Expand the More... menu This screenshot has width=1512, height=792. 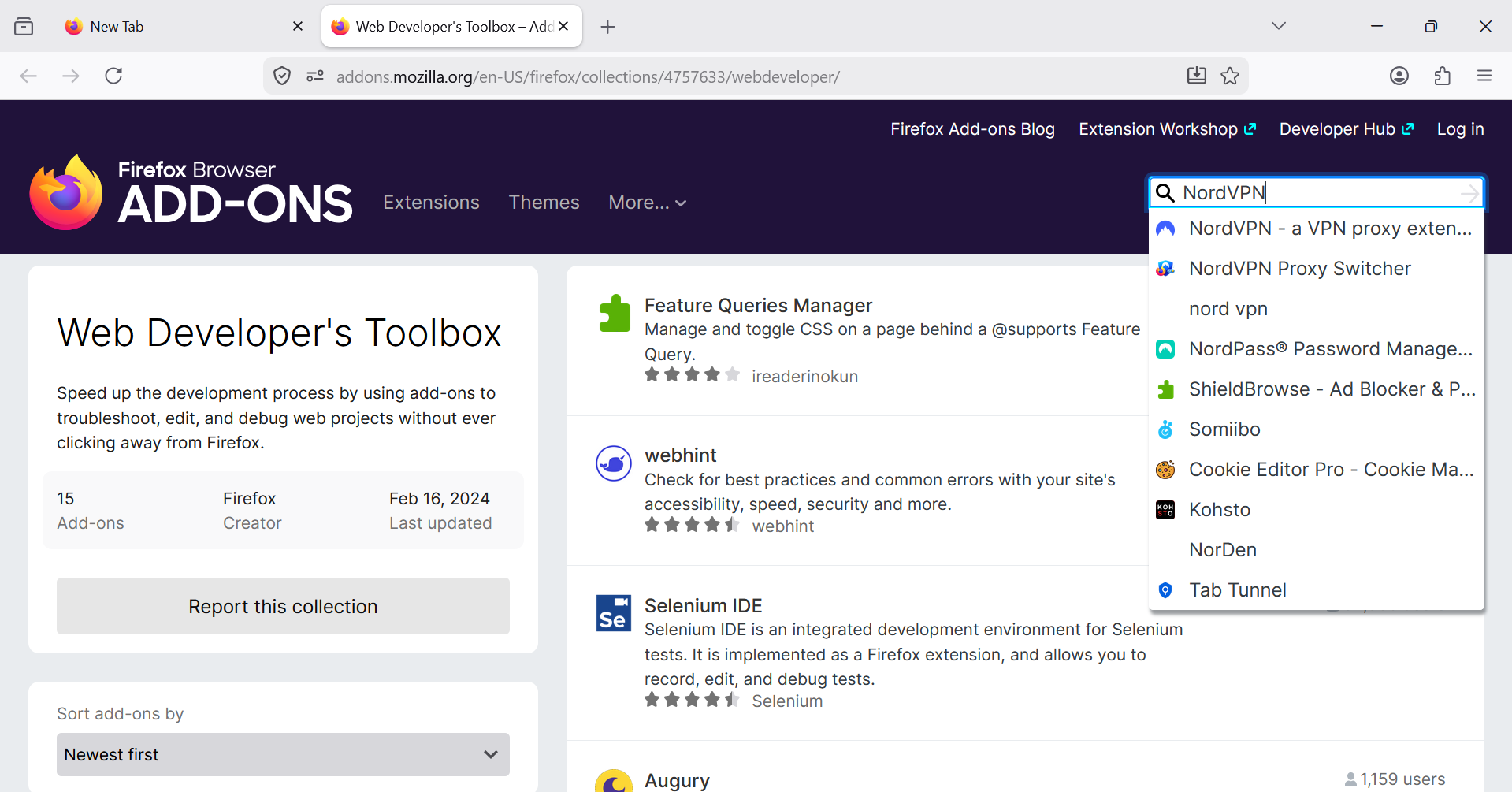coord(647,203)
